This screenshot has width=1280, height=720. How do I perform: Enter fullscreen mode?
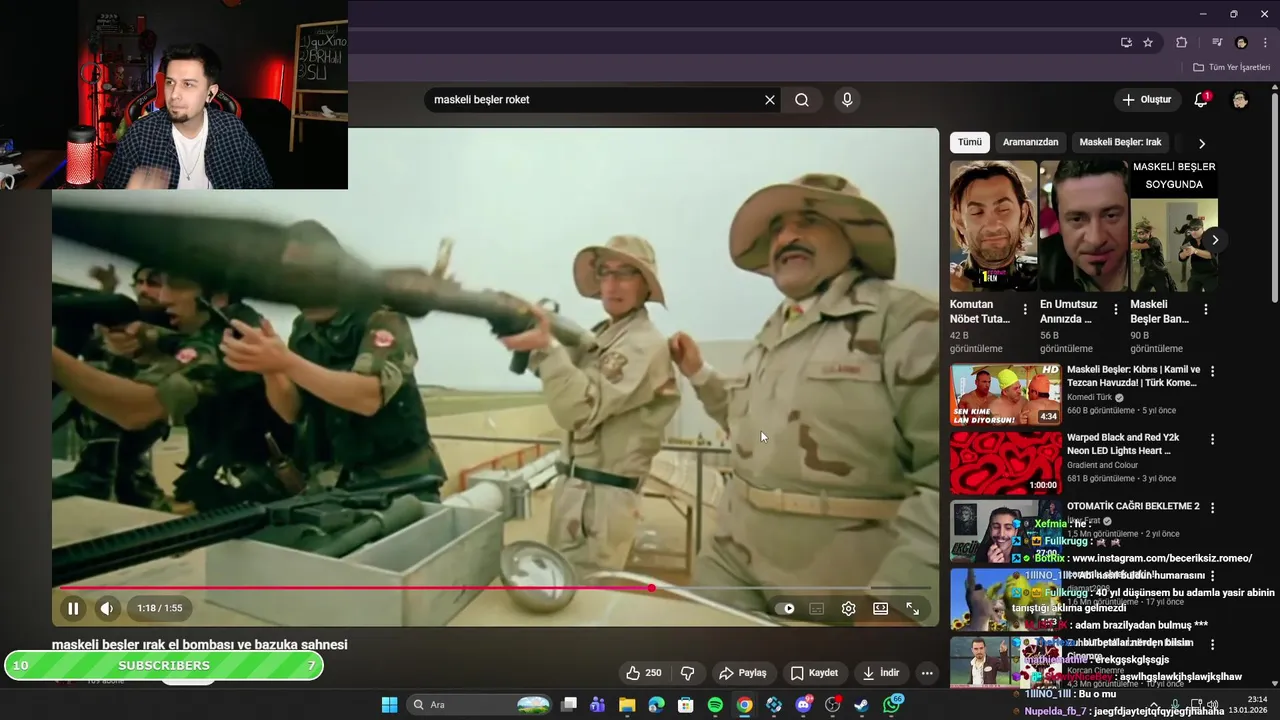coord(912,608)
